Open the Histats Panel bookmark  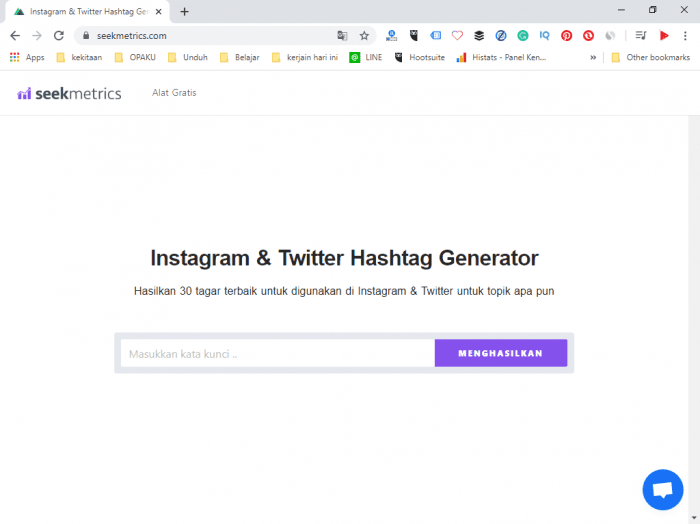501,57
